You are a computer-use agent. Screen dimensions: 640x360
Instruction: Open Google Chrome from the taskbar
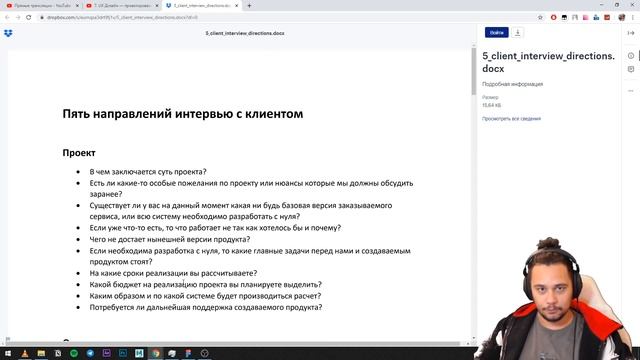tap(156, 353)
